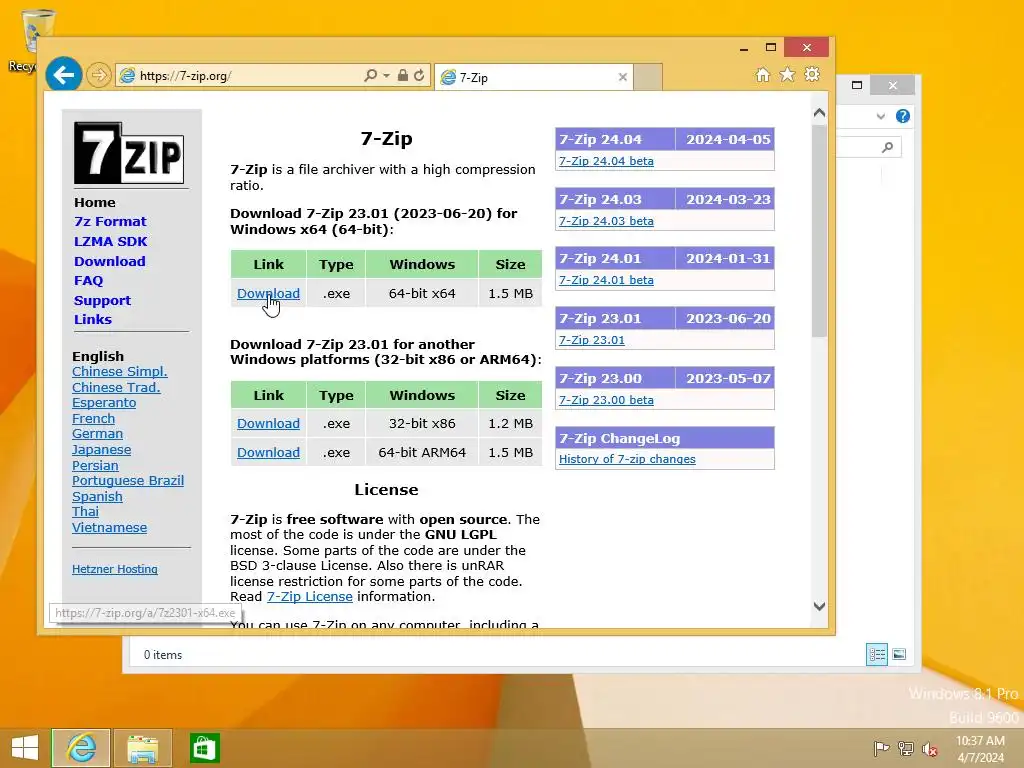Switch File Explorer to details view icon
Image resolution: width=1024 pixels, height=768 pixels.
(x=876, y=654)
